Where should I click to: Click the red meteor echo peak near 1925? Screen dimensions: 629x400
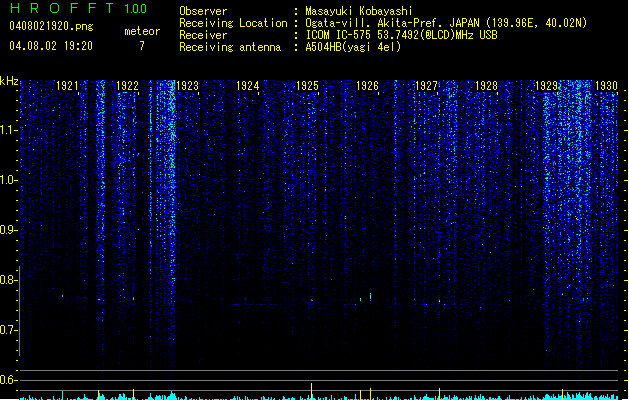pos(312,300)
